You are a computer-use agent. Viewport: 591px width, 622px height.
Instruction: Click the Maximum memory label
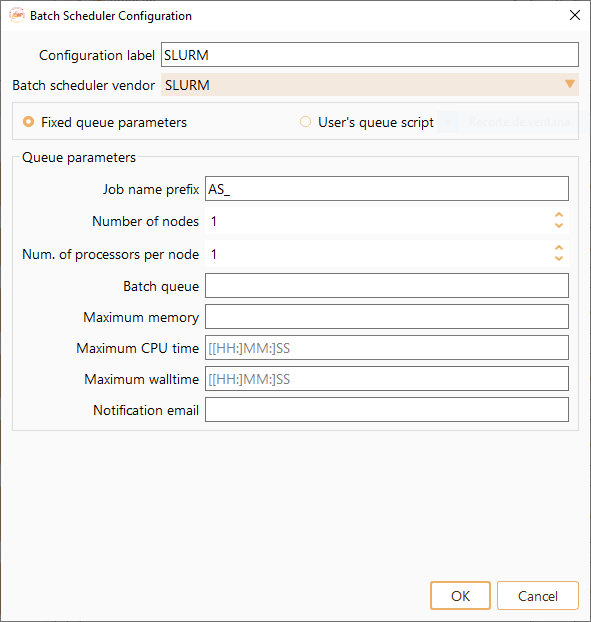pyautogui.click(x=141, y=317)
